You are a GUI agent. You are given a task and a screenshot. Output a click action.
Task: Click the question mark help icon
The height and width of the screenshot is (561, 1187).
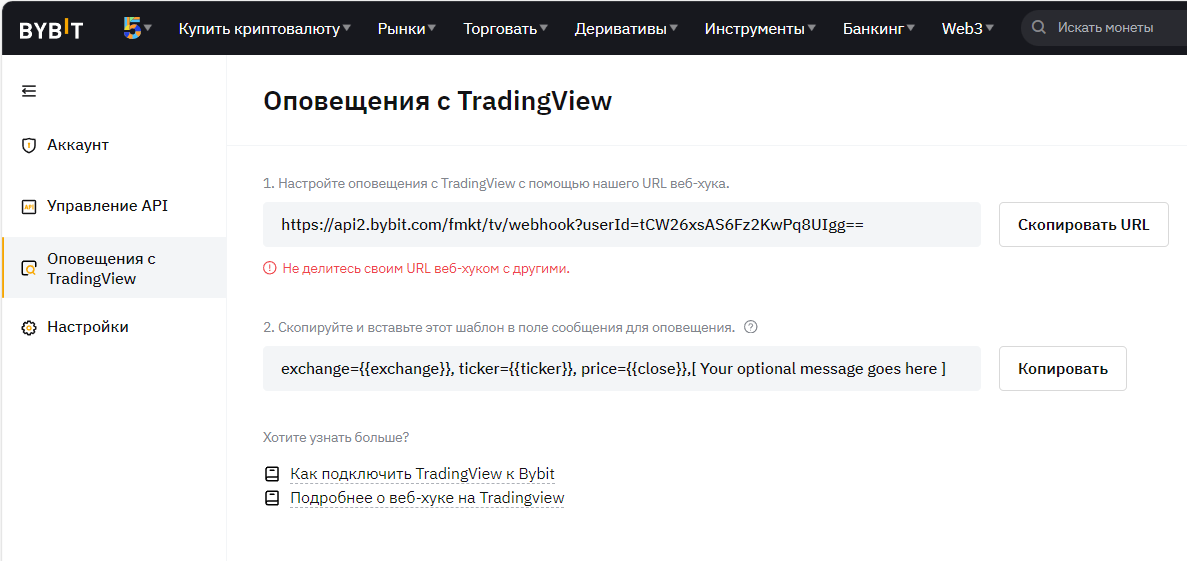coord(750,327)
